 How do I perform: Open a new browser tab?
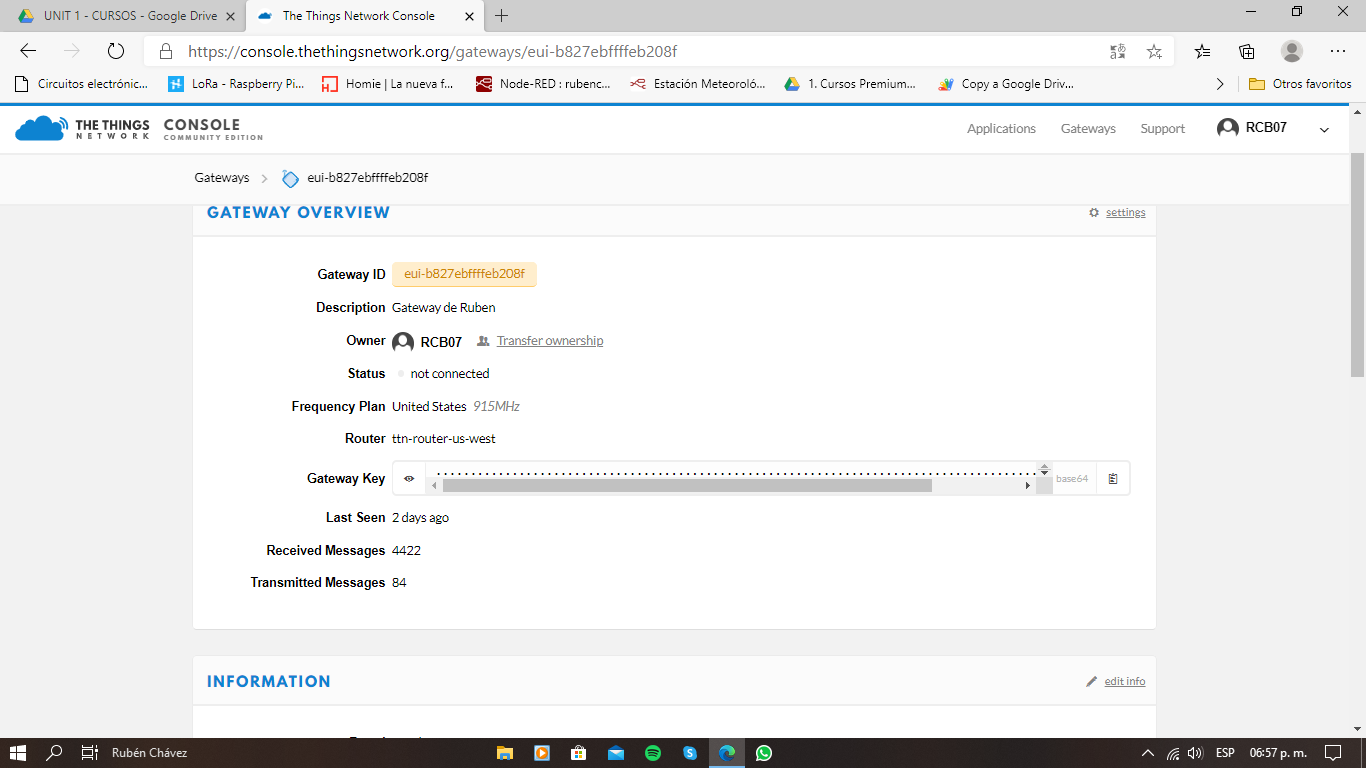coord(502,16)
